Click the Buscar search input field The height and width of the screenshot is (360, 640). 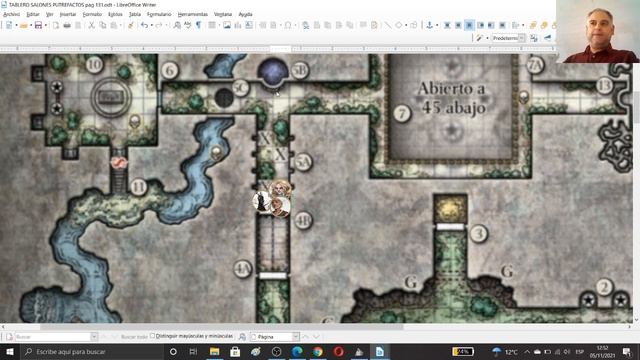point(52,337)
